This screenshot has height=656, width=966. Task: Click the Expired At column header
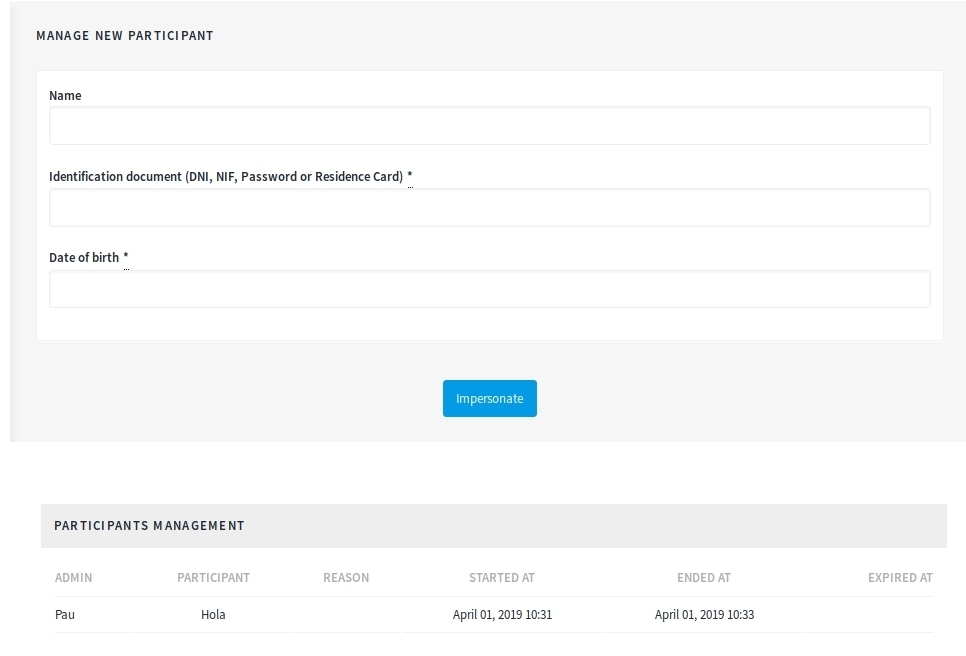coord(900,578)
